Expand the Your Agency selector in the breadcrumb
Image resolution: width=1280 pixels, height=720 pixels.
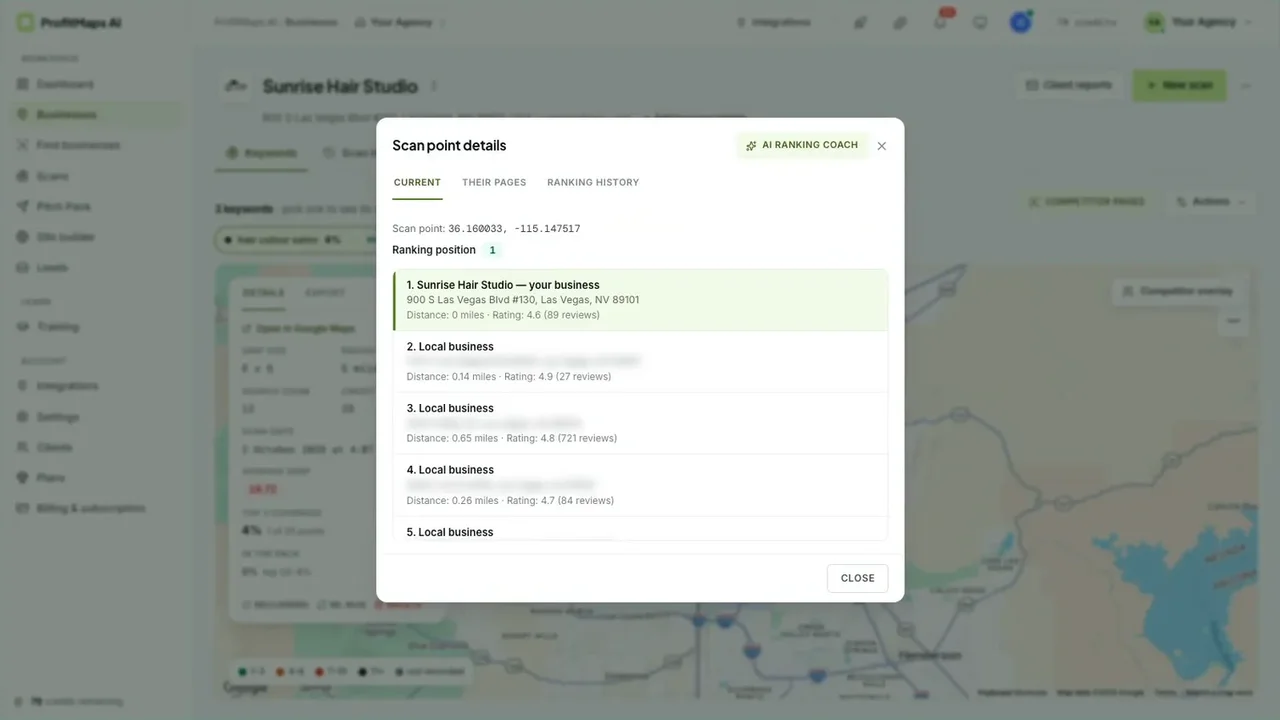pyautogui.click(x=400, y=22)
